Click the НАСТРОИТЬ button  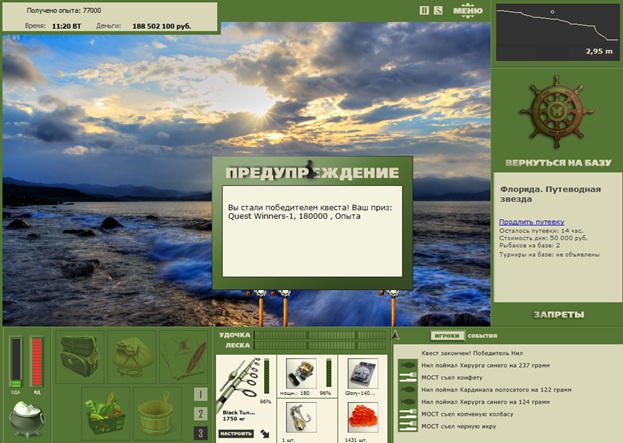[x=236, y=433]
